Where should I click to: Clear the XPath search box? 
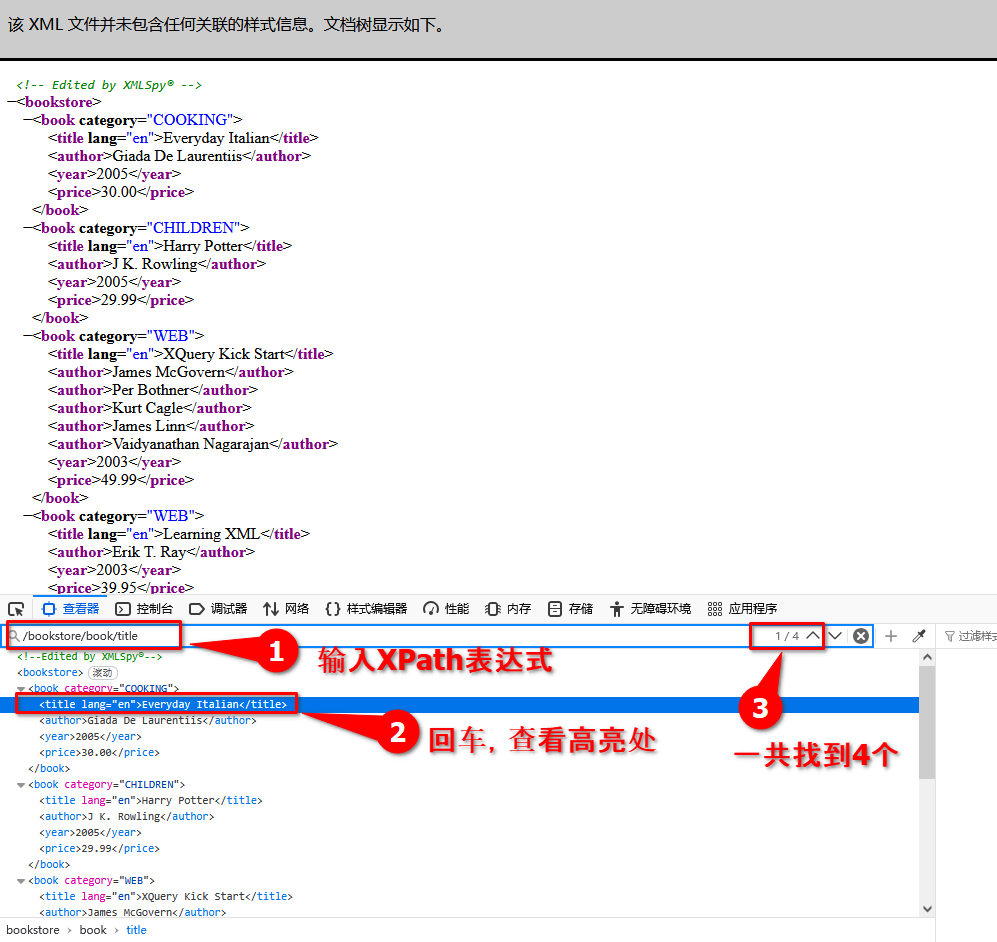861,636
